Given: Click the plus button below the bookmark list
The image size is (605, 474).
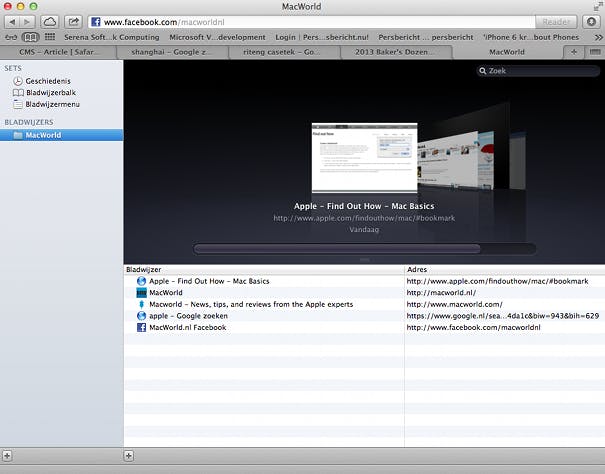Looking at the screenshot, I should (x=128, y=456).
